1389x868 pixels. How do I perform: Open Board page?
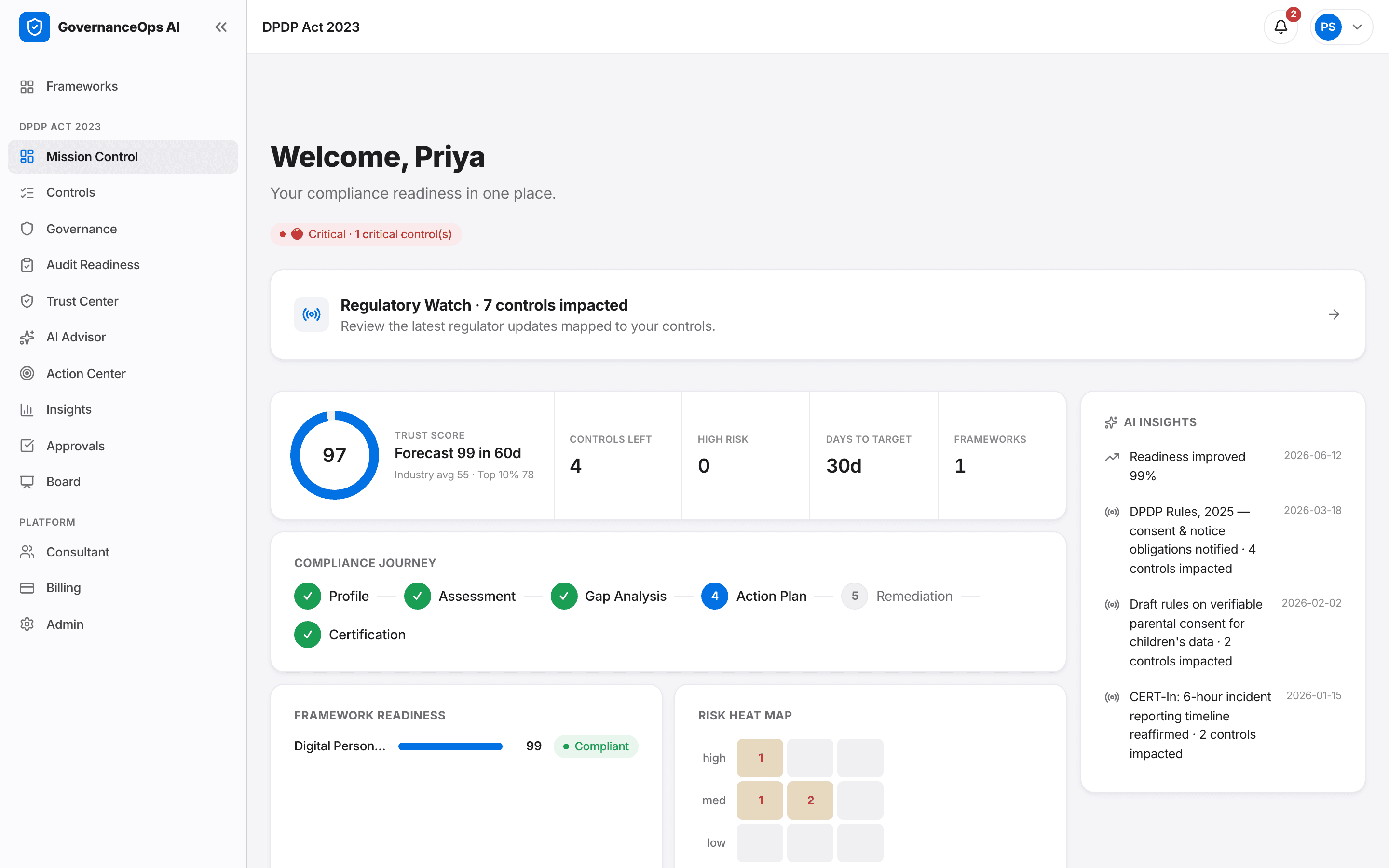coord(123,482)
